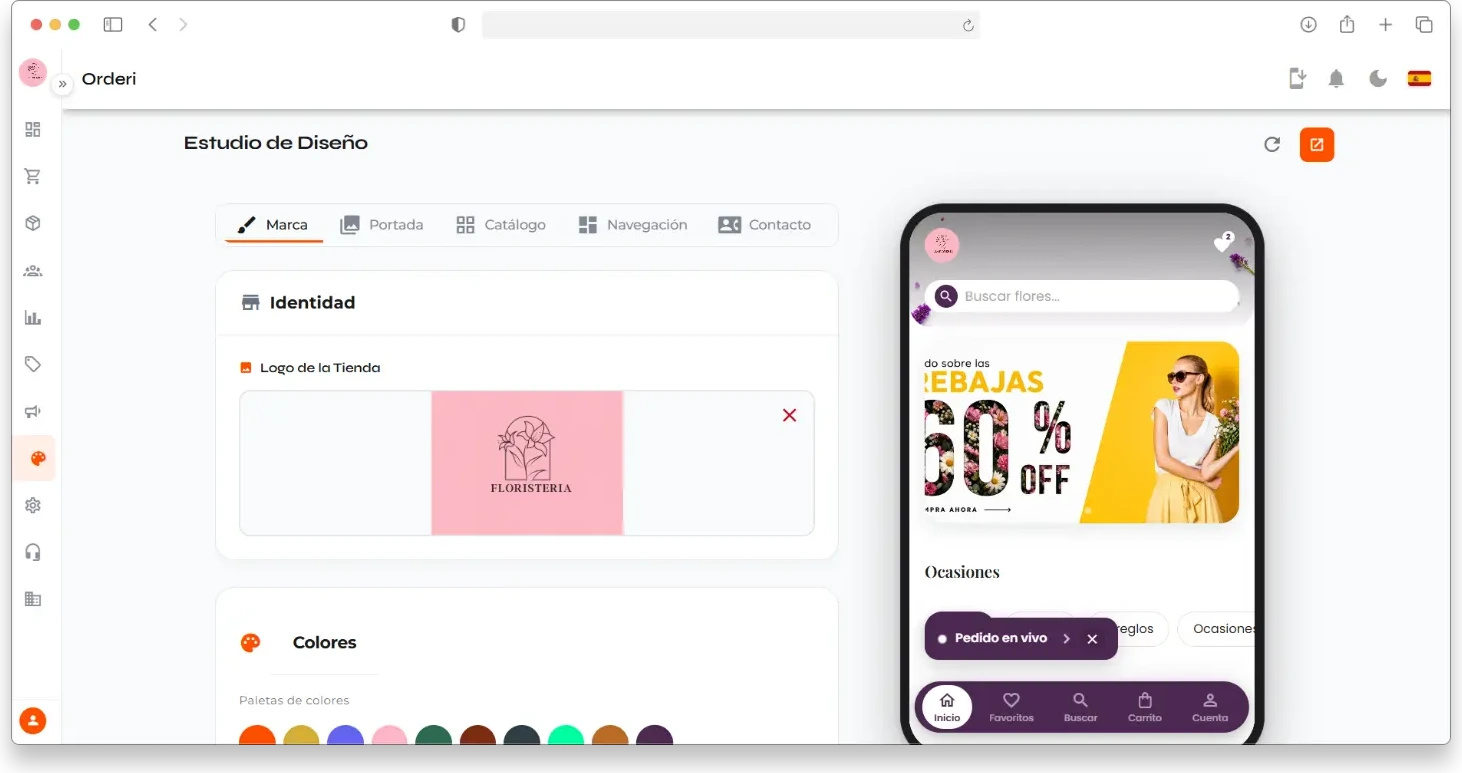Open the megaphone marketing icon in sidebar
The width and height of the screenshot is (1462, 773).
click(33, 411)
